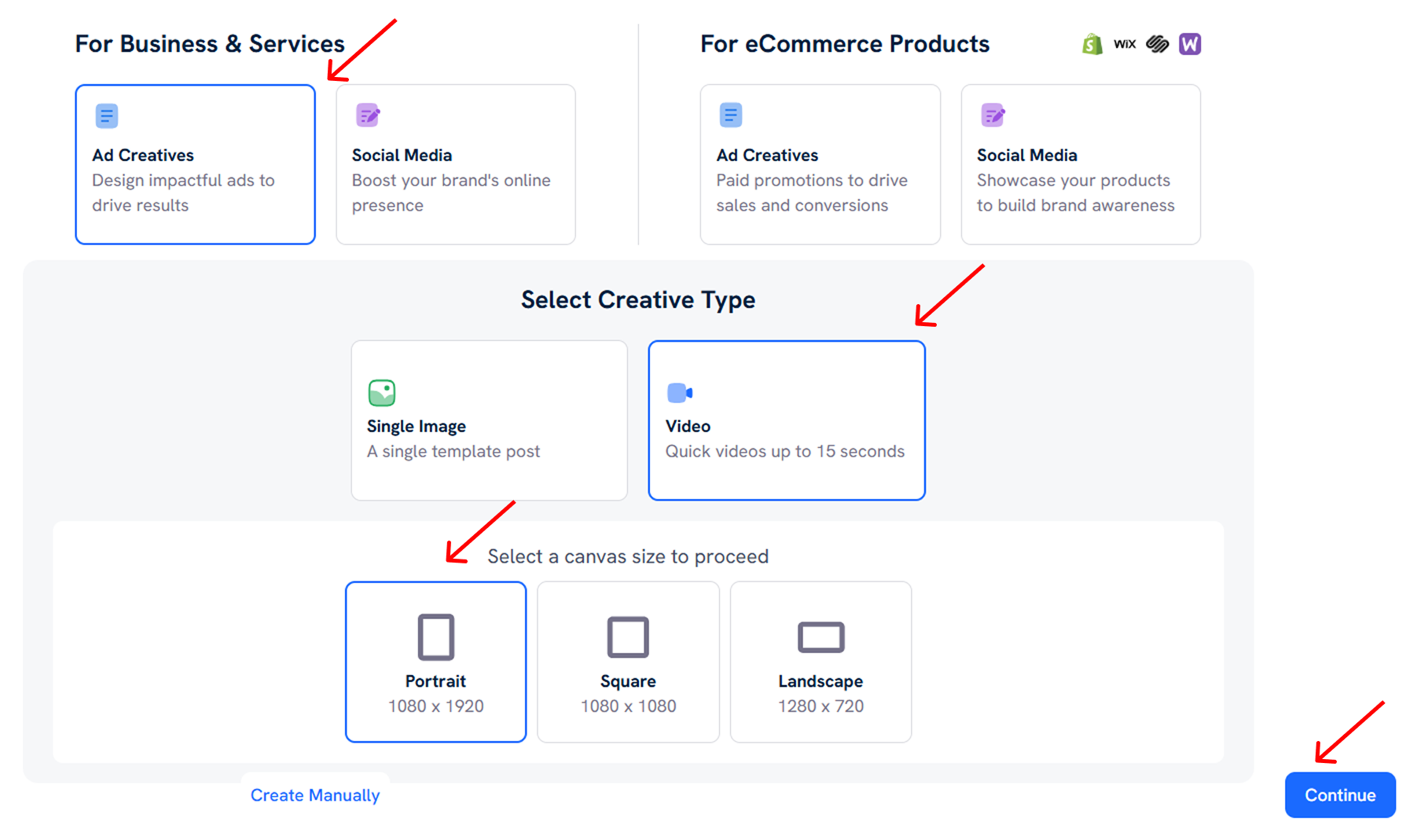
Task: Select the Landscape 1280 x 720 canvas size
Action: pos(820,661)
